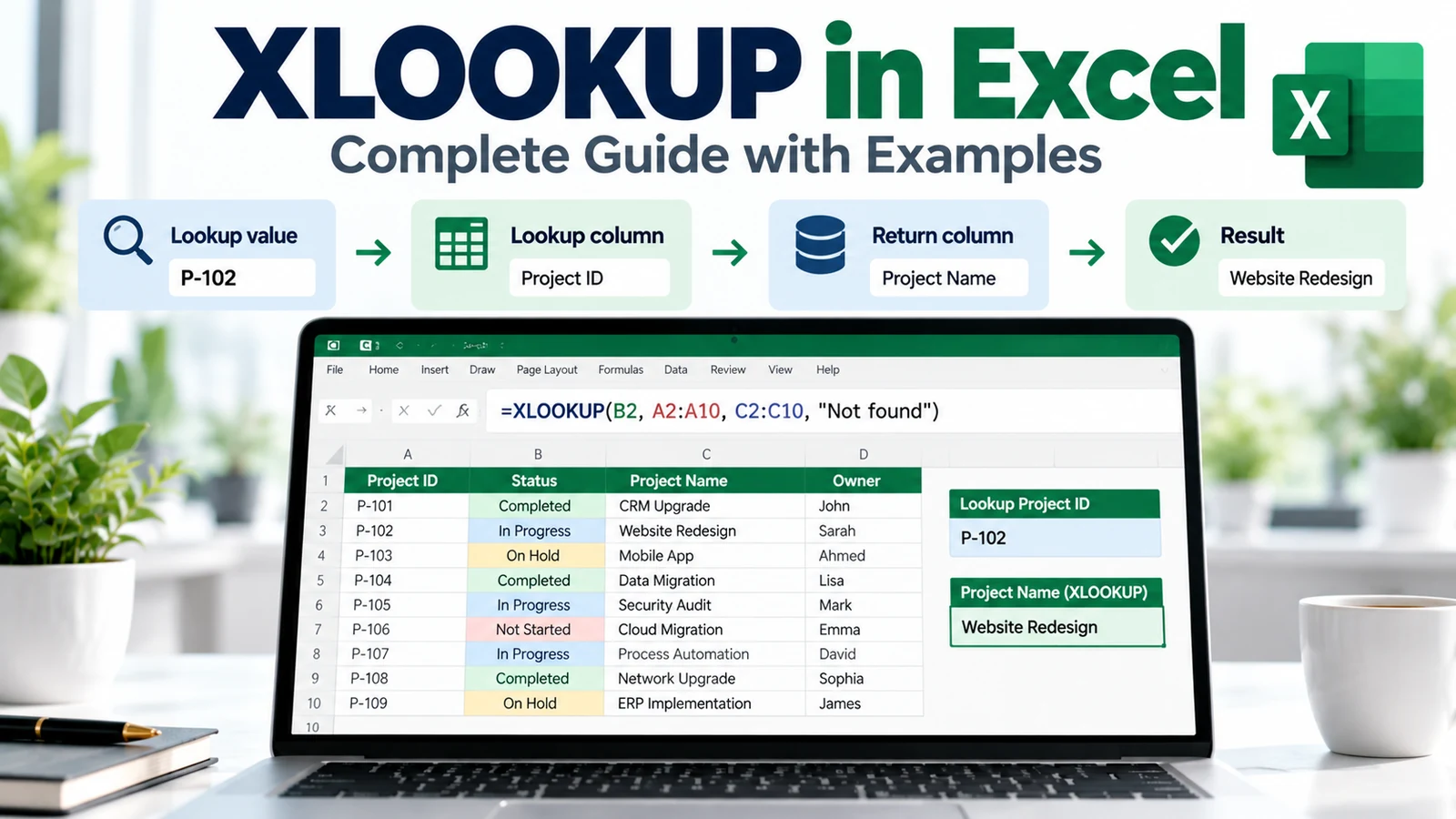
Task: Click the XLOOKUP formula in the formula bar
Action: (719, 411)
